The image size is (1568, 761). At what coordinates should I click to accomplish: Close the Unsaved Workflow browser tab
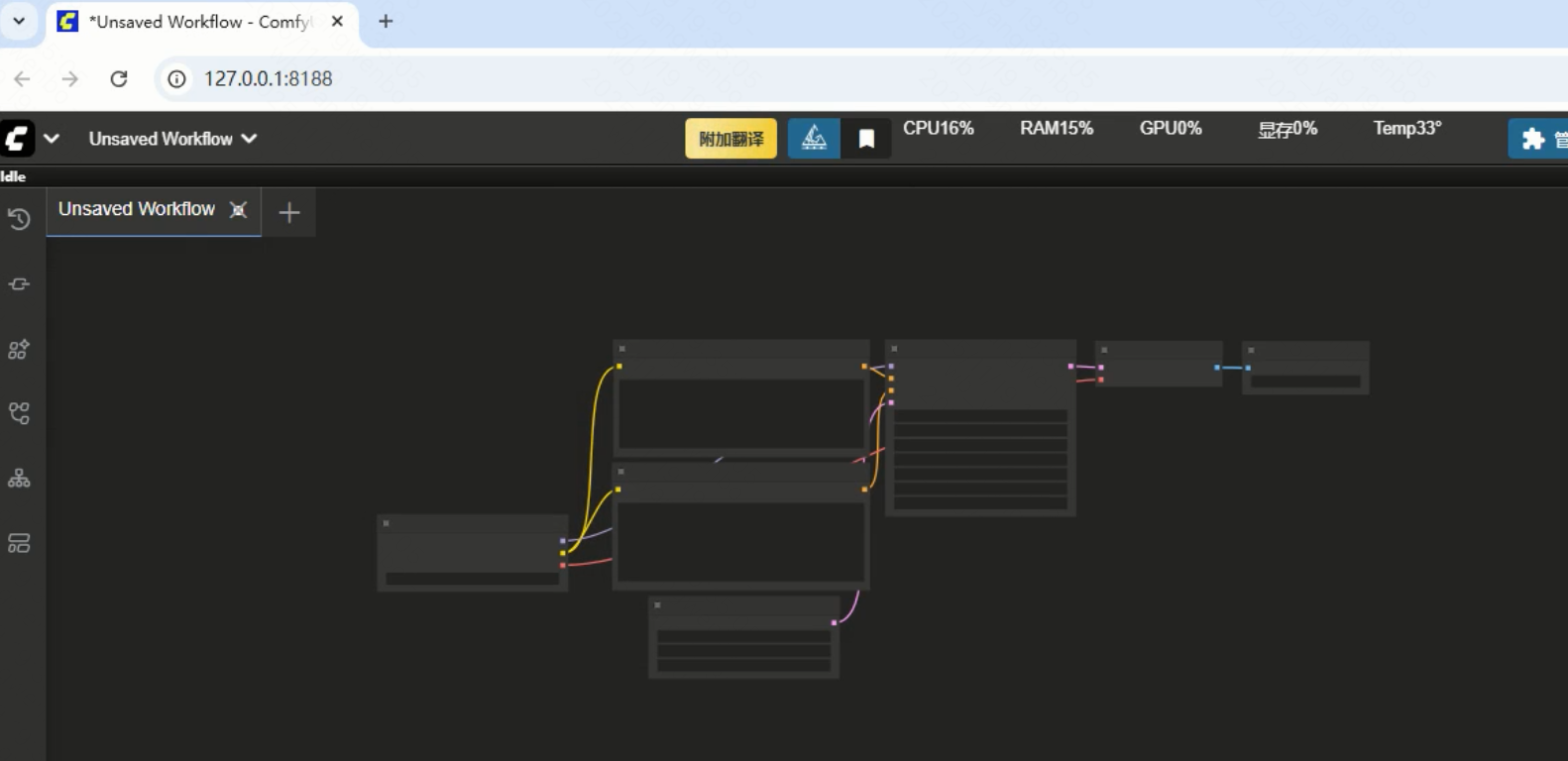[337, 21]
